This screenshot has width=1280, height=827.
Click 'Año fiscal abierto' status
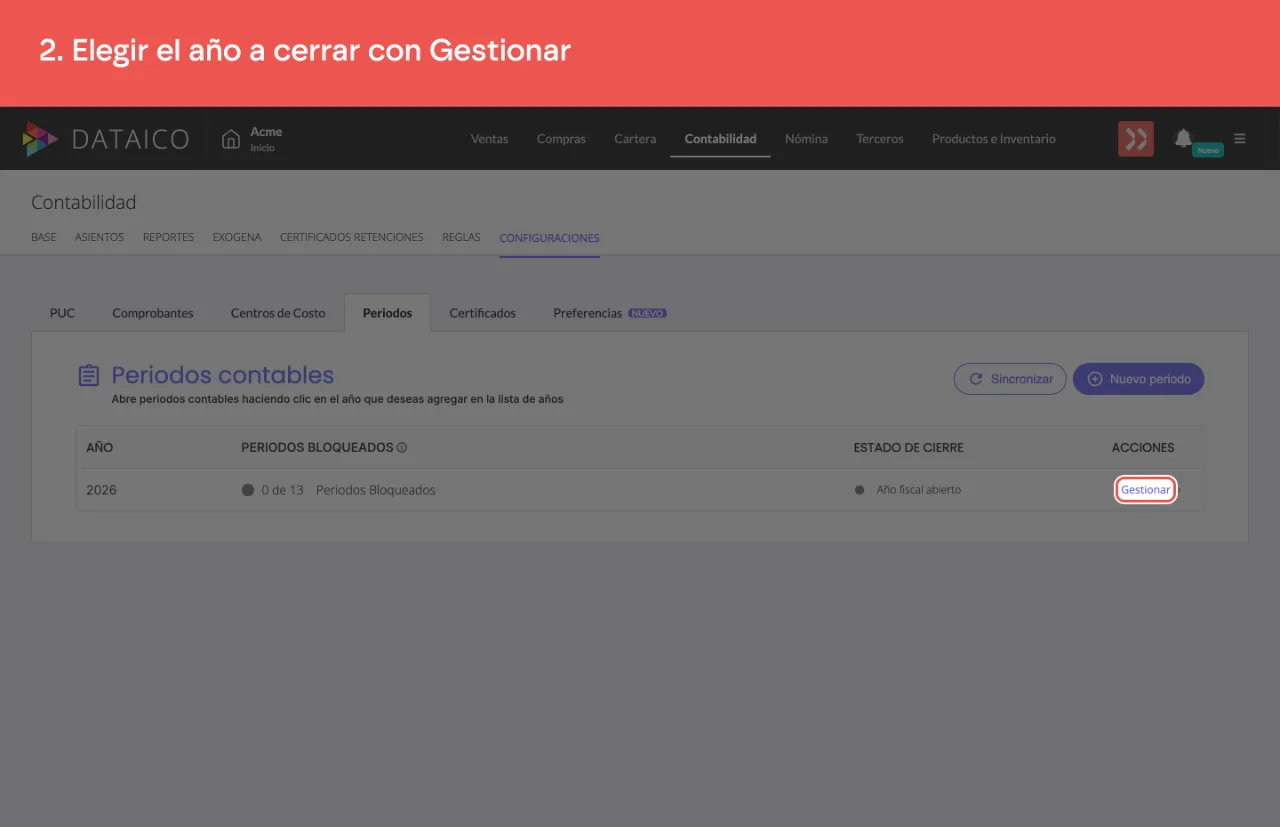click(x=919, y=490)
